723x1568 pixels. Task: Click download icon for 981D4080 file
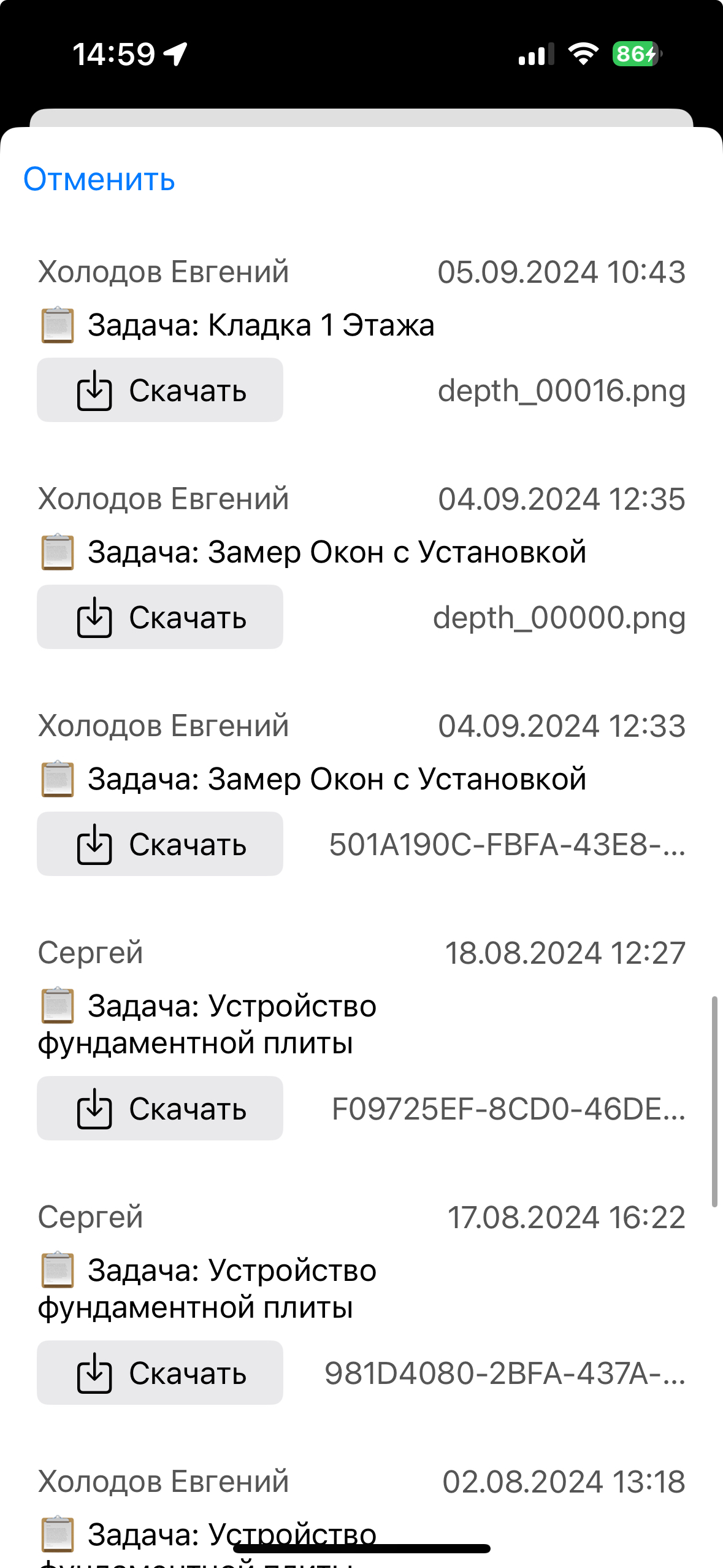click(x=94, y=1373)
